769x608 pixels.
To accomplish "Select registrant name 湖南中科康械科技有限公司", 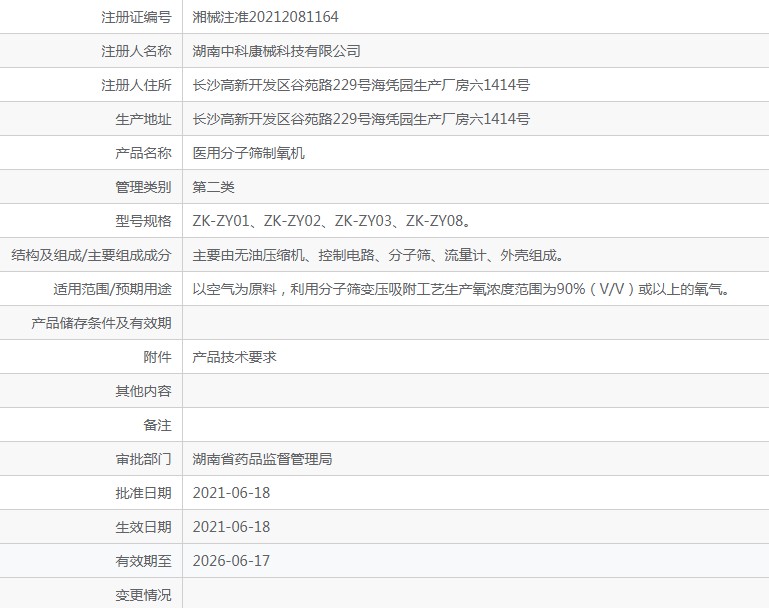I will click(x=277, y=51).
